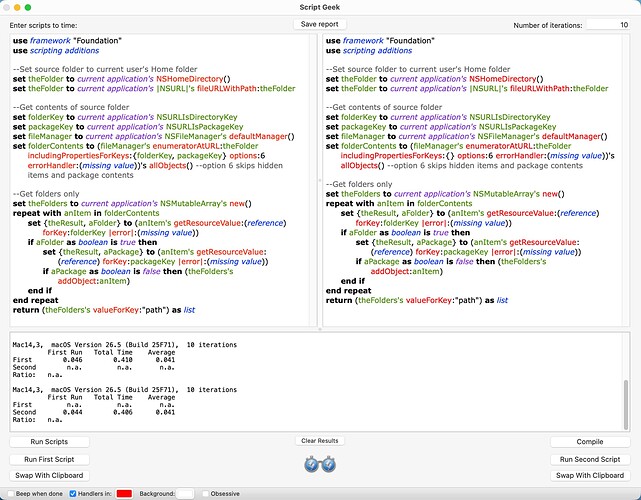Click 'use framework "Foundation"' in second script
Image resolution: width=641 pixels, height=500 pixels.
[x=380, y=41]
